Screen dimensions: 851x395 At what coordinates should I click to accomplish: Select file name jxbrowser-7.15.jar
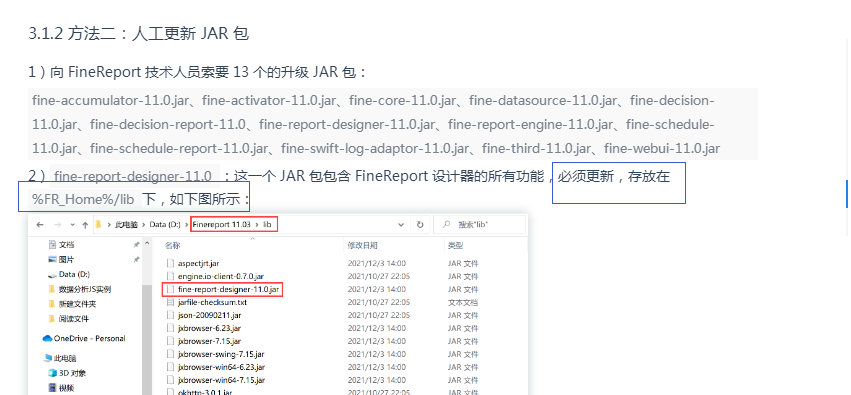tap(209, 341)
